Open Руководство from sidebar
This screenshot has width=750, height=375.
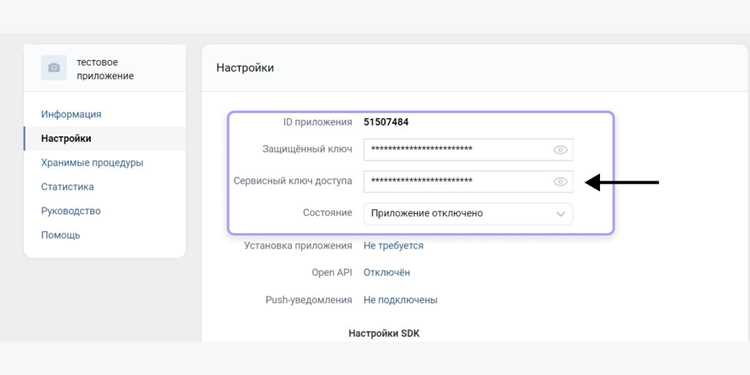click(71, 211)
